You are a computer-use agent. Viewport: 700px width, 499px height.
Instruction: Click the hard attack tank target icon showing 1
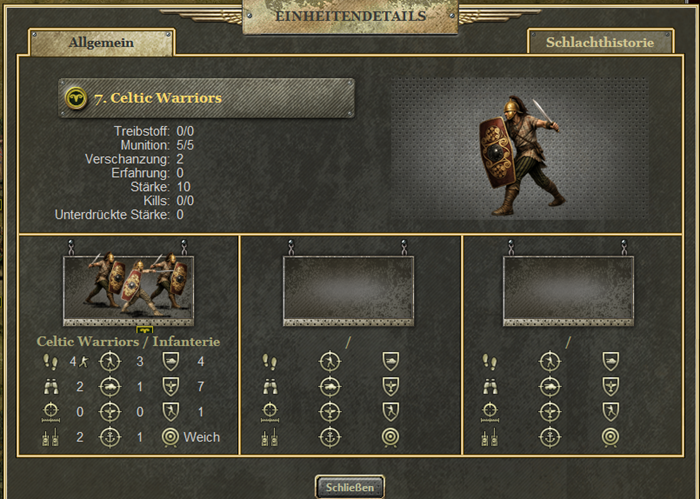coord(110,387)
